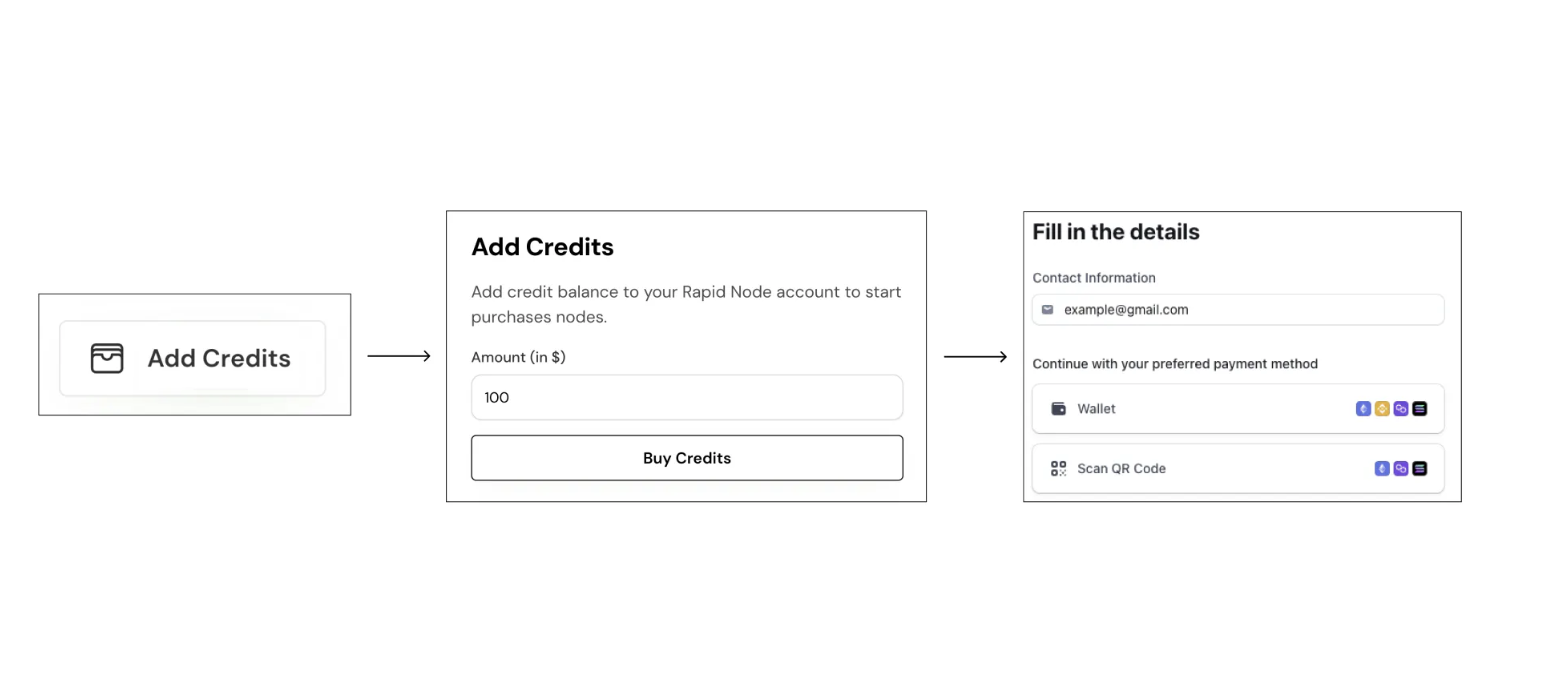Click the purple Polygon icon in Wallet row
This screenshot has width=1552, height=684.
(x=1401, y=409)
